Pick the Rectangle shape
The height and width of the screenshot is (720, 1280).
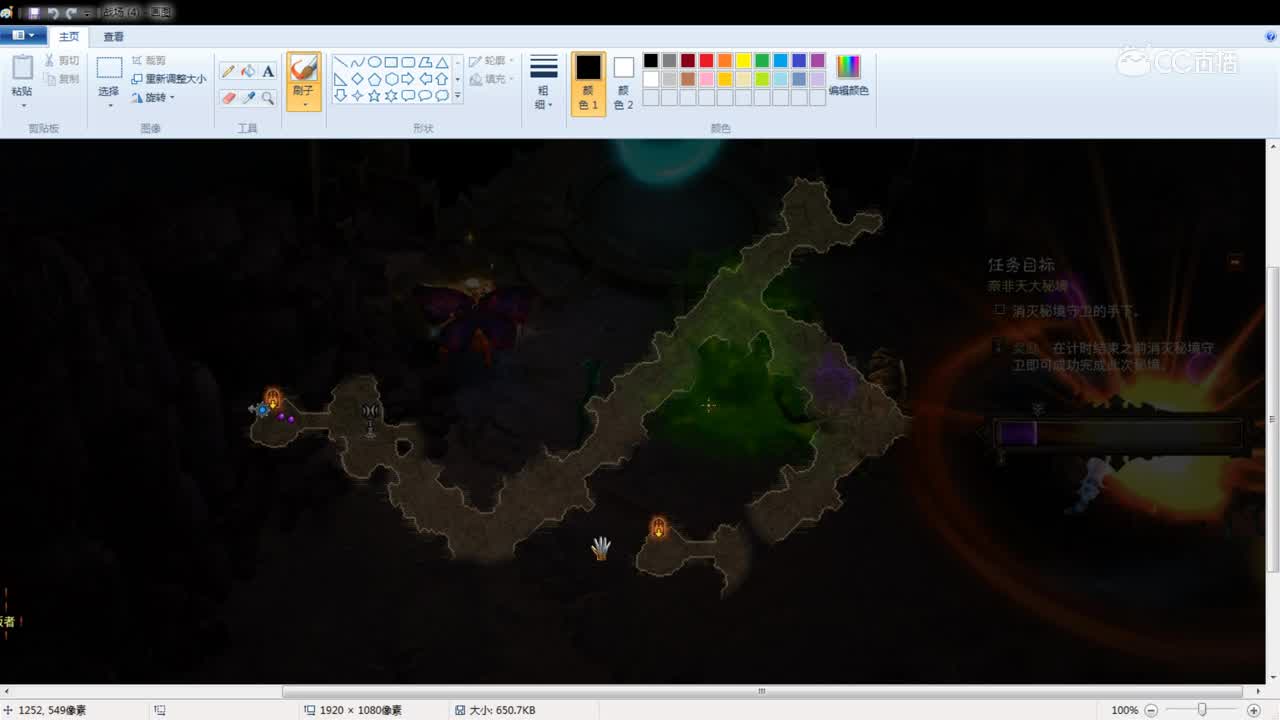(391, 62)
